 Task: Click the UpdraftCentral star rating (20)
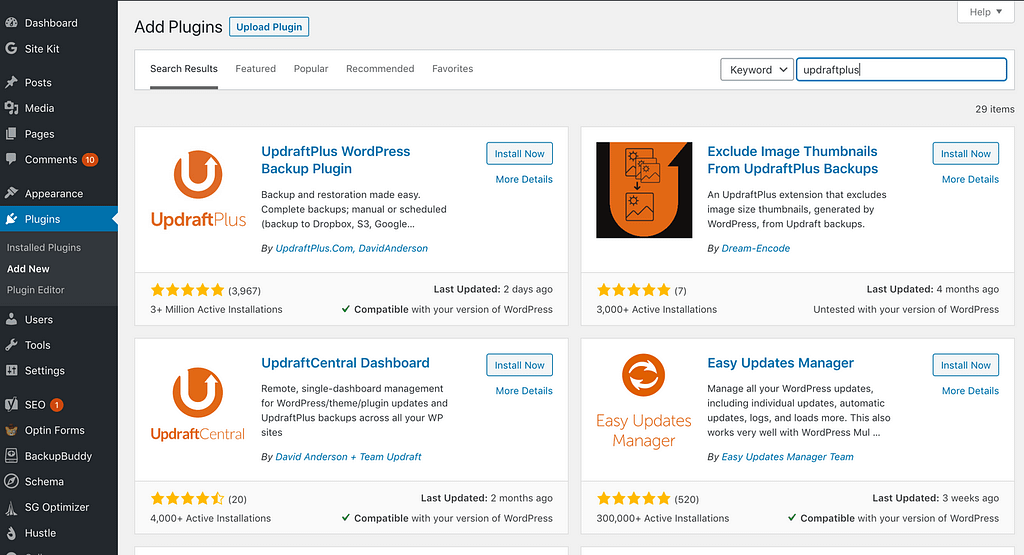pyautogui.click(x=187, y=499)
